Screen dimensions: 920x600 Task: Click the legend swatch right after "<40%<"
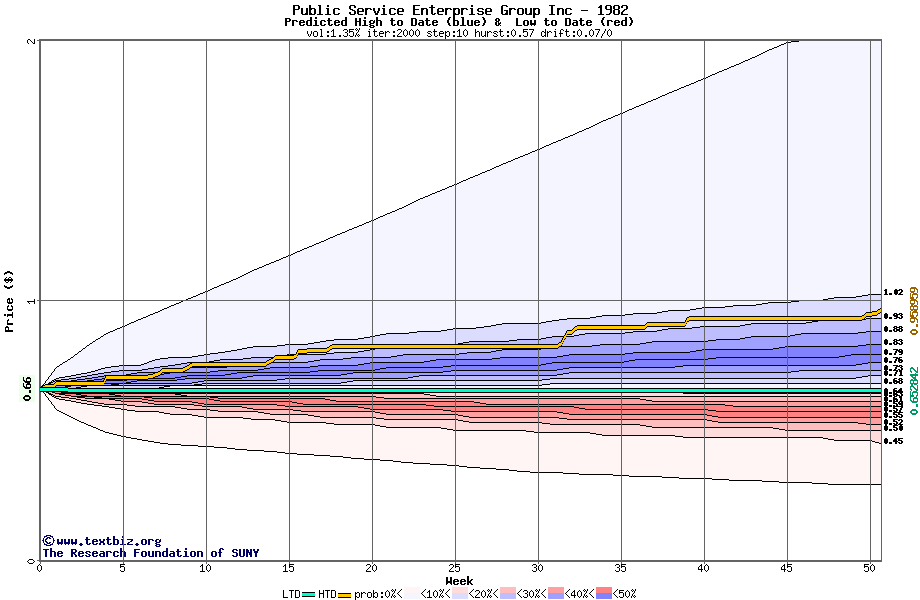point(604,594)
